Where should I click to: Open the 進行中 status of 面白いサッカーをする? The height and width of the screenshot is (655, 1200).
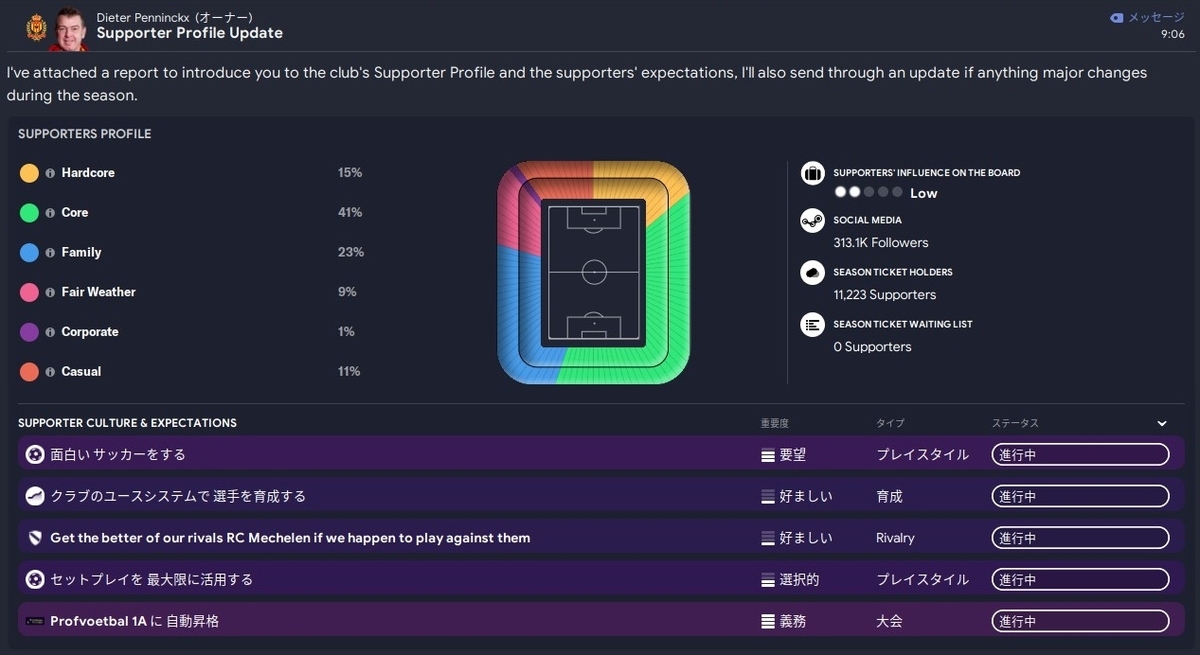[1080, 455]
